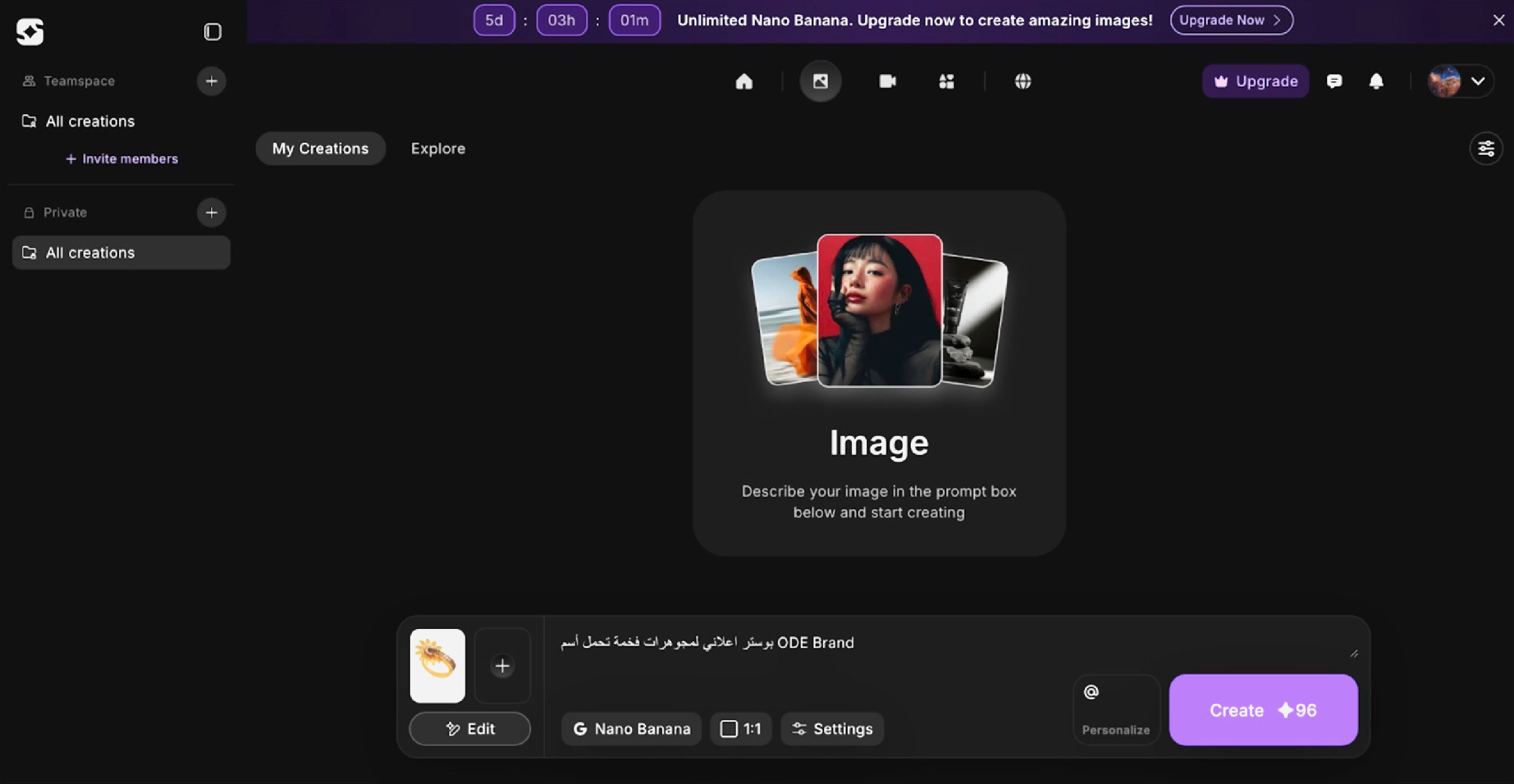The image size is (1514, 784).
Task: Collapse the sidebar panel toggle
Action: pos(212,32)
